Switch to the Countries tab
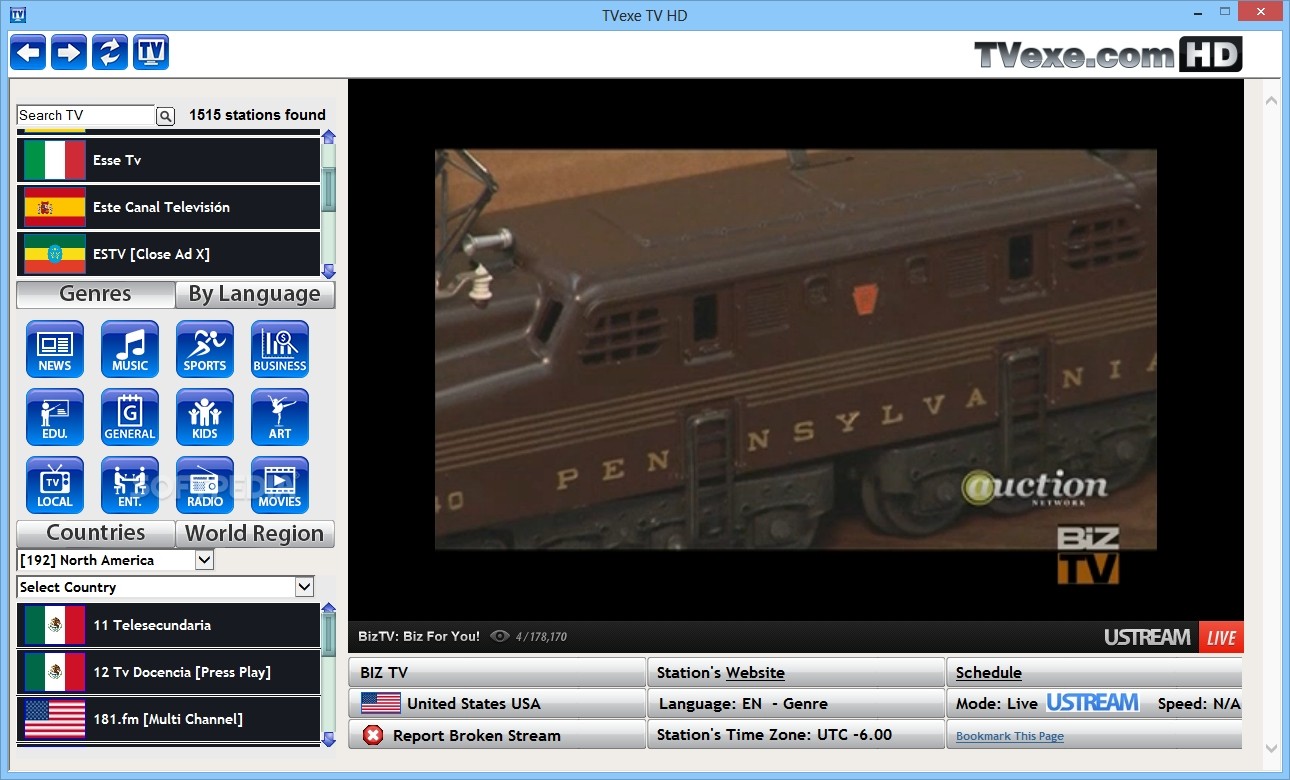The width and height of the screenshot is (1290, 780). click(96, 533)
